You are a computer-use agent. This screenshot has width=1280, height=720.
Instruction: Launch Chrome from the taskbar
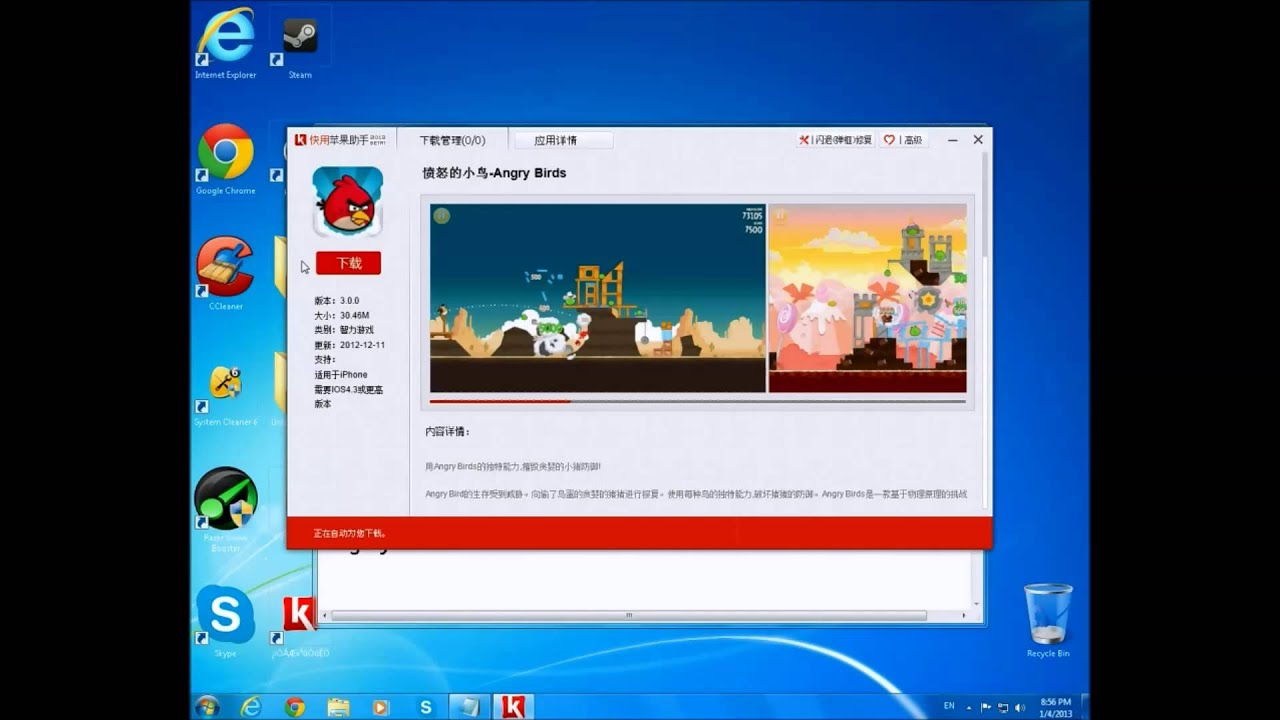pos(294,707)
